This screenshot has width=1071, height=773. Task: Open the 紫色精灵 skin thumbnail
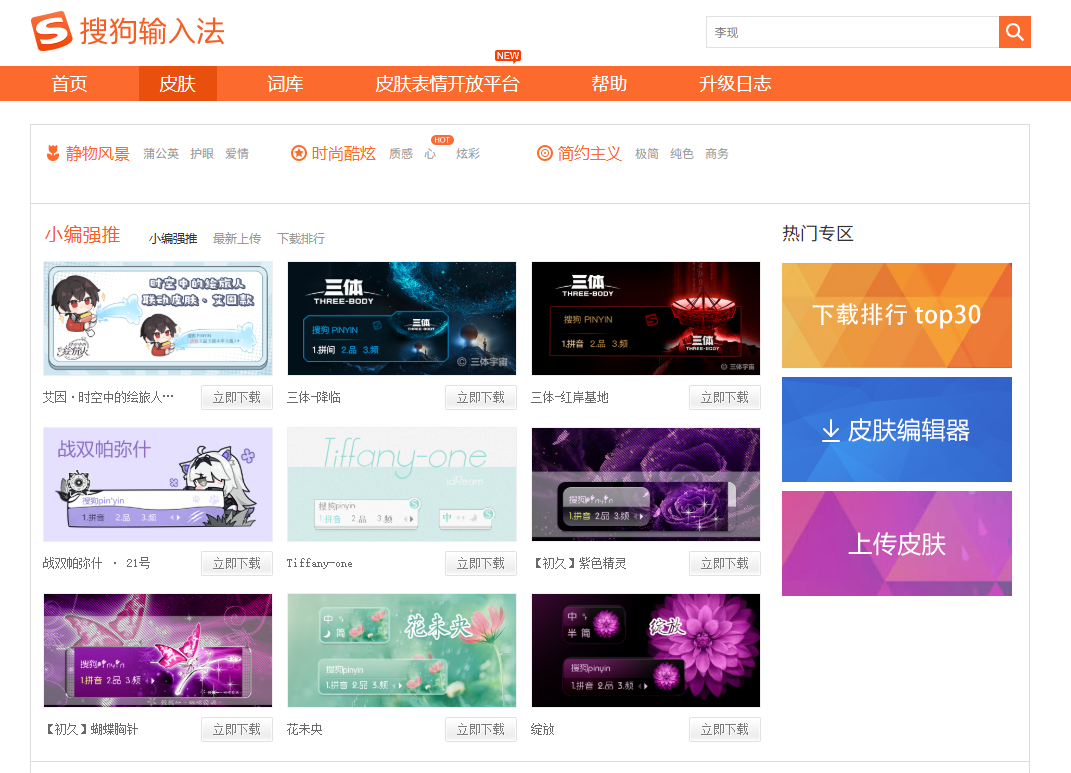[x=645, y=485]
